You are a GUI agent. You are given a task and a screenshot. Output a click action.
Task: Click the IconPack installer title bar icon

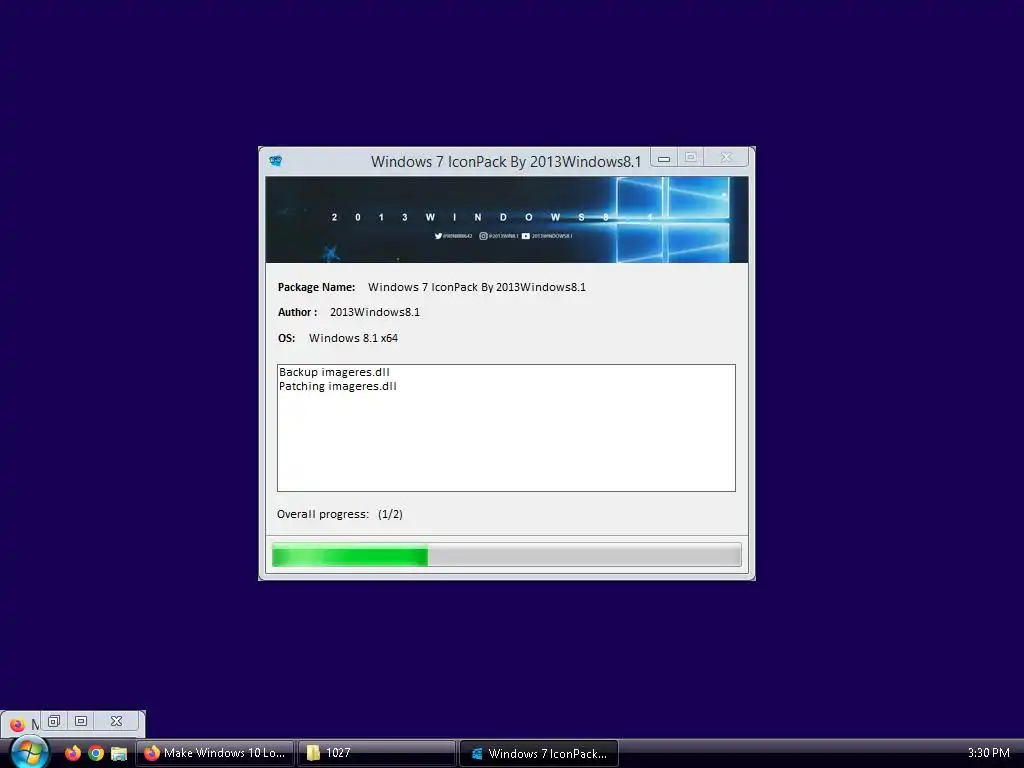point(276,161)
